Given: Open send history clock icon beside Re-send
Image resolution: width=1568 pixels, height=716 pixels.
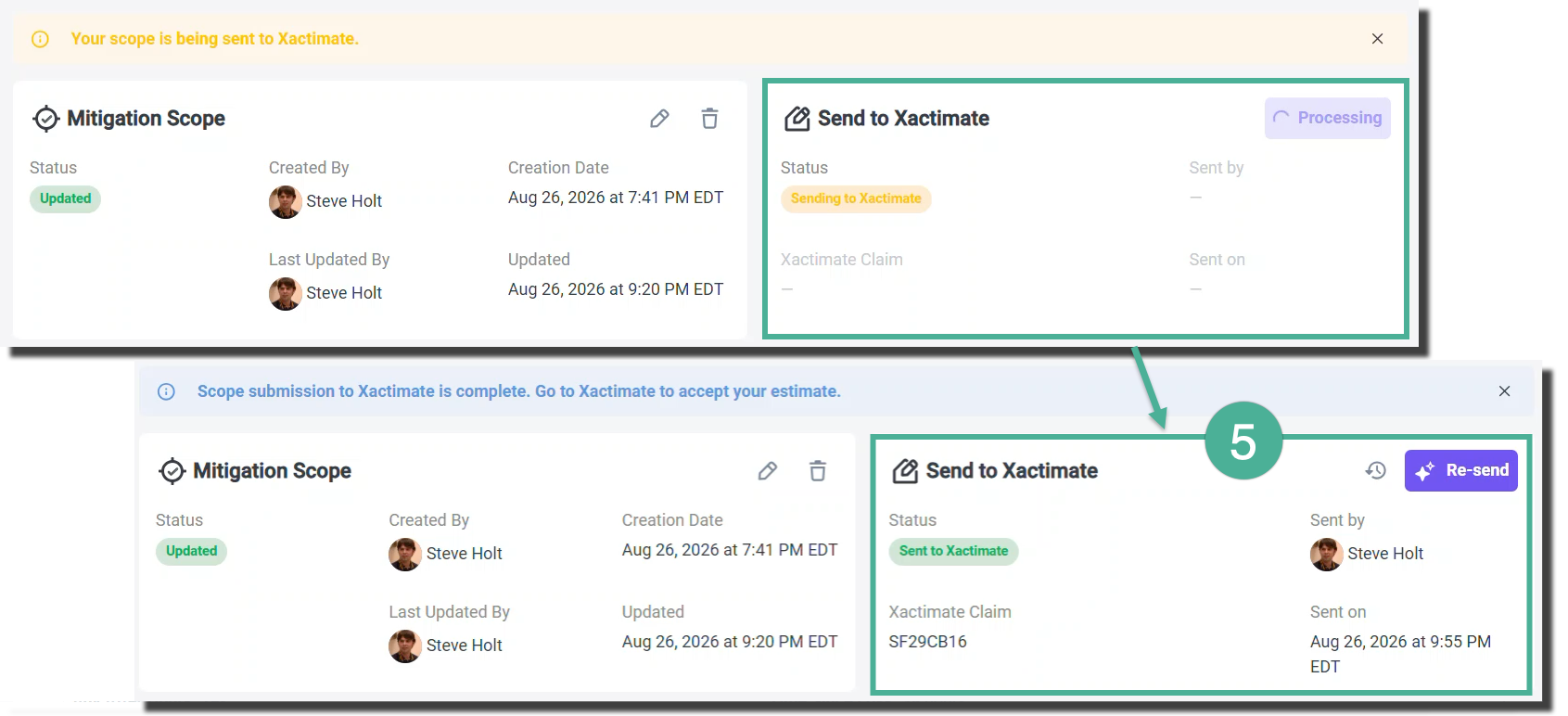Looking at the screenshot, I should (x=1376, y=471).
